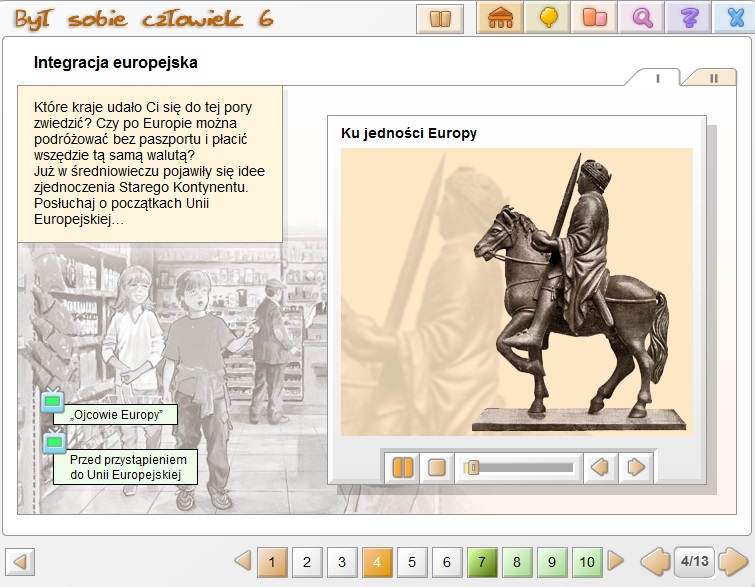The height and width of the screenshot is (587, 755).
Task: Click the playback progress slider
Action: [x=522, y=467]
